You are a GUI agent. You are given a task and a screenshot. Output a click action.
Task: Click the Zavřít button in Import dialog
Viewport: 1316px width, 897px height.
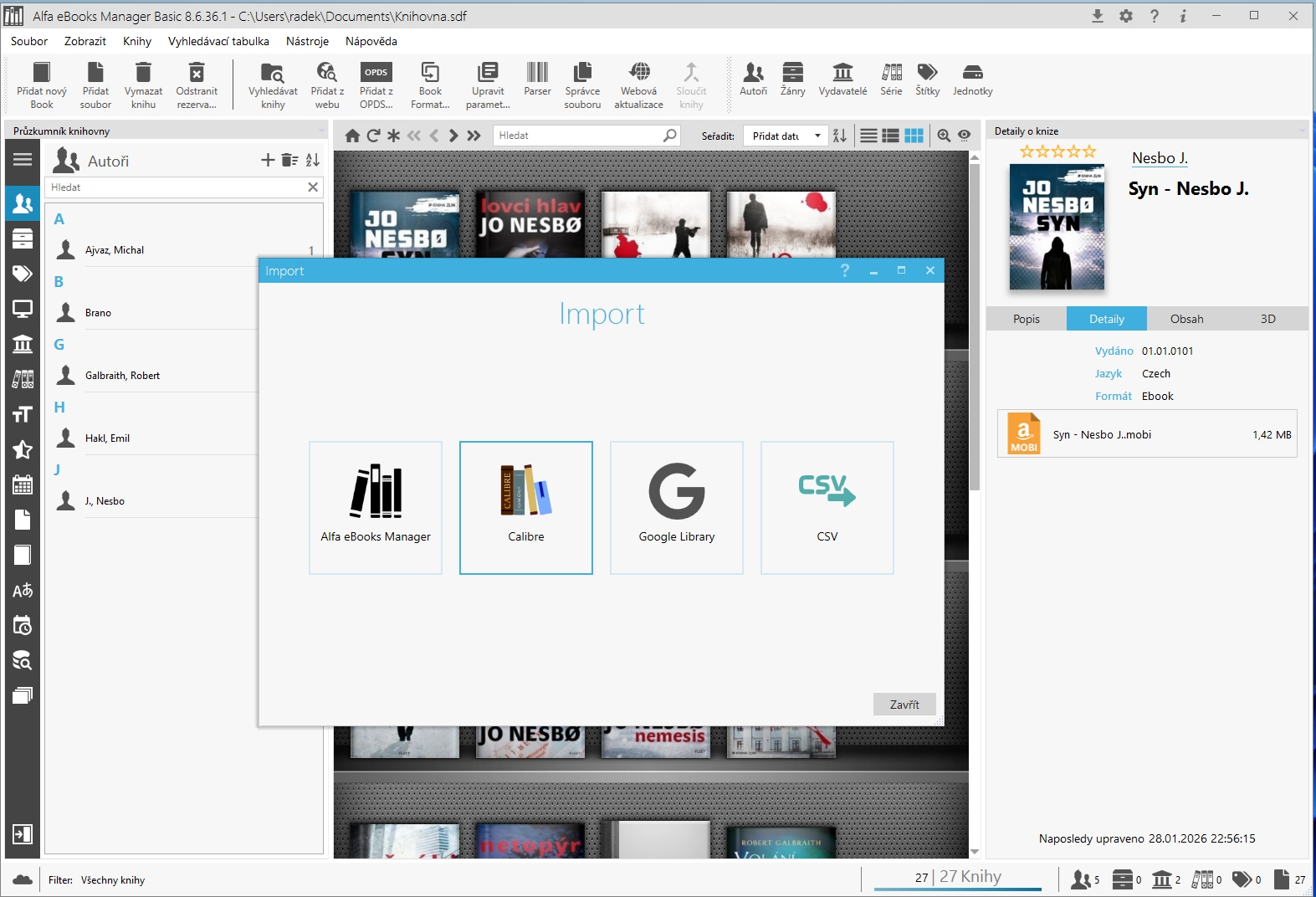904,705
